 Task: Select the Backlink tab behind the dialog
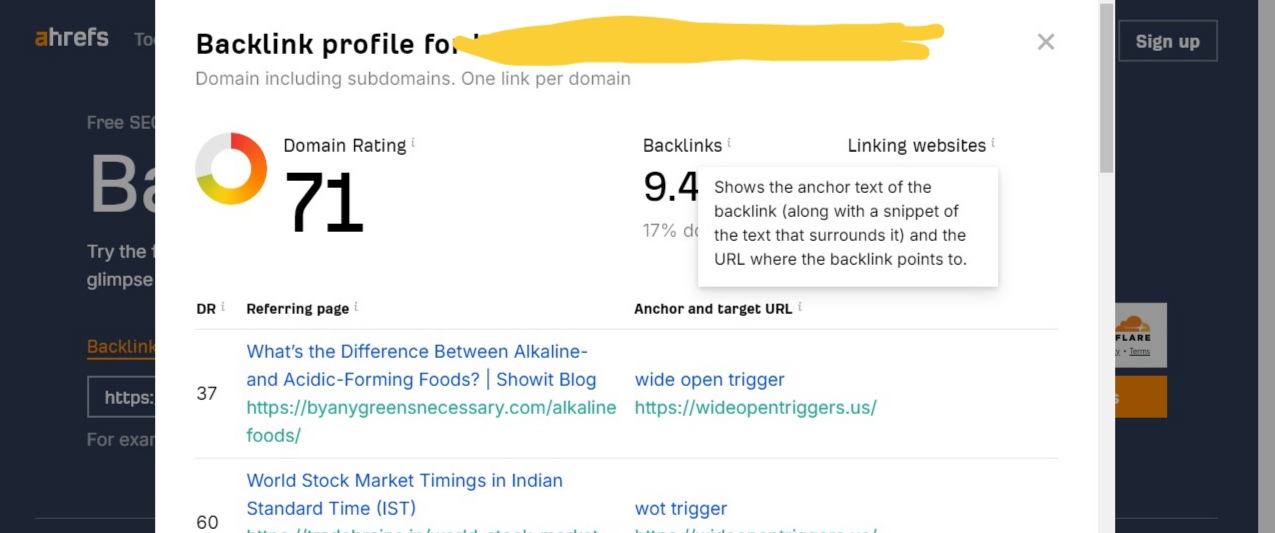point(121,347)
